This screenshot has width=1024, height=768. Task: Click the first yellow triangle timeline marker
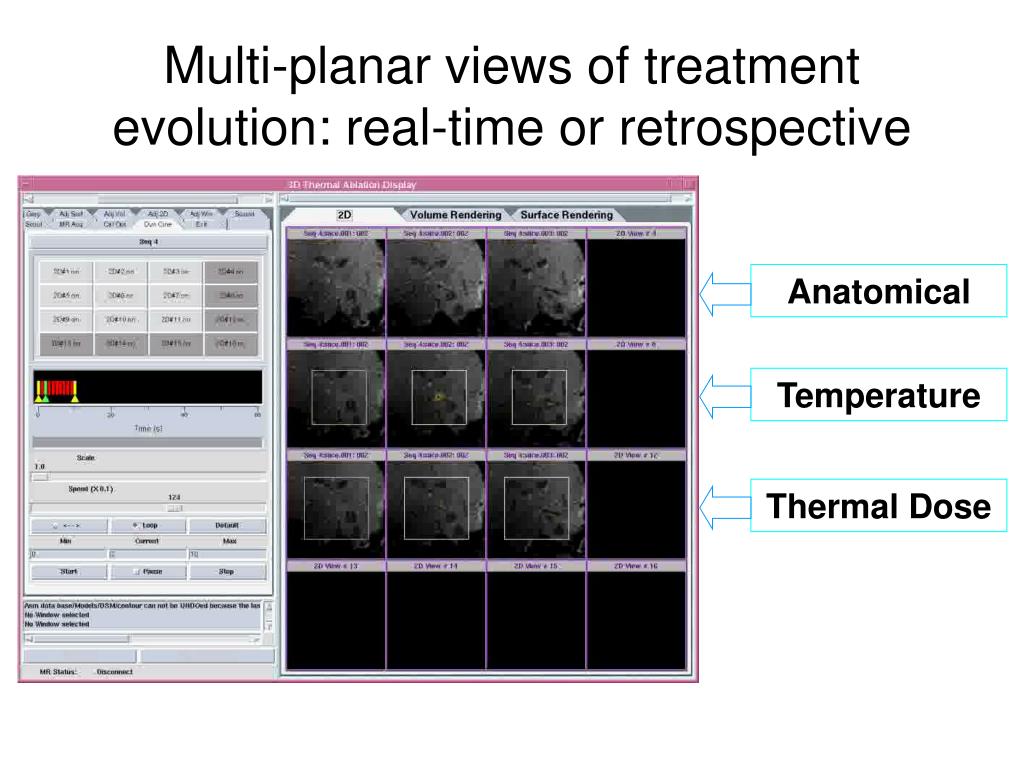pos(38,398)
